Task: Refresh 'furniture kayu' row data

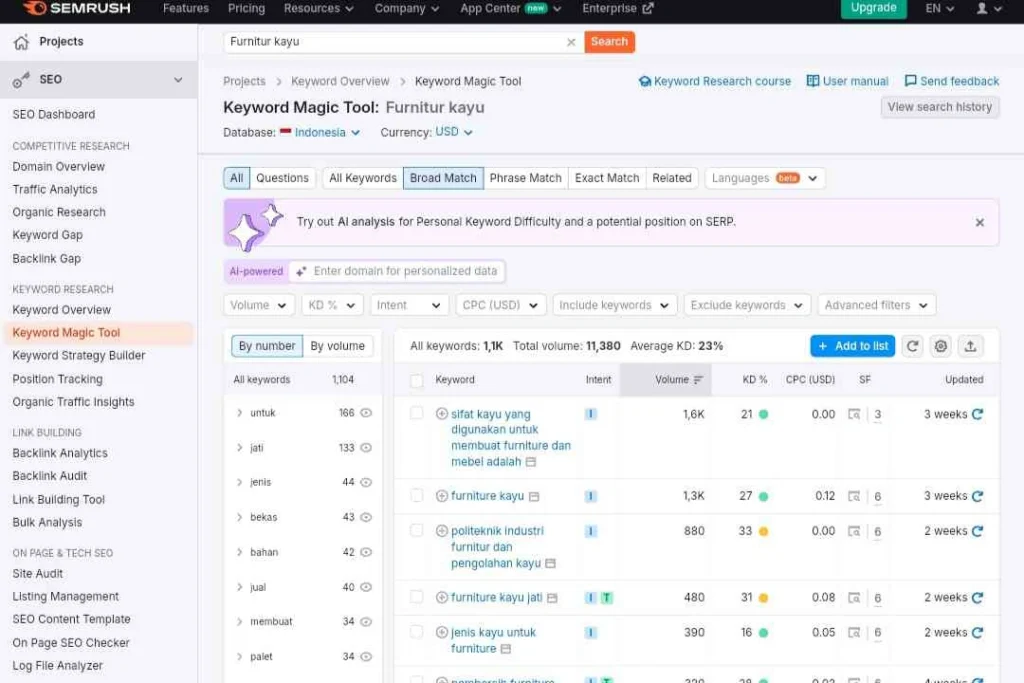Action: (x=977, y=496)
